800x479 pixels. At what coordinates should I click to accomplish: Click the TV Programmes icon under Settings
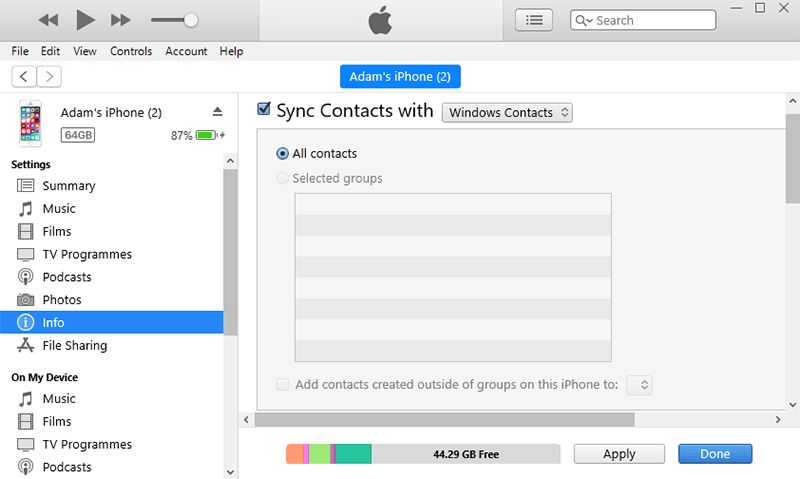coord(26,255)
